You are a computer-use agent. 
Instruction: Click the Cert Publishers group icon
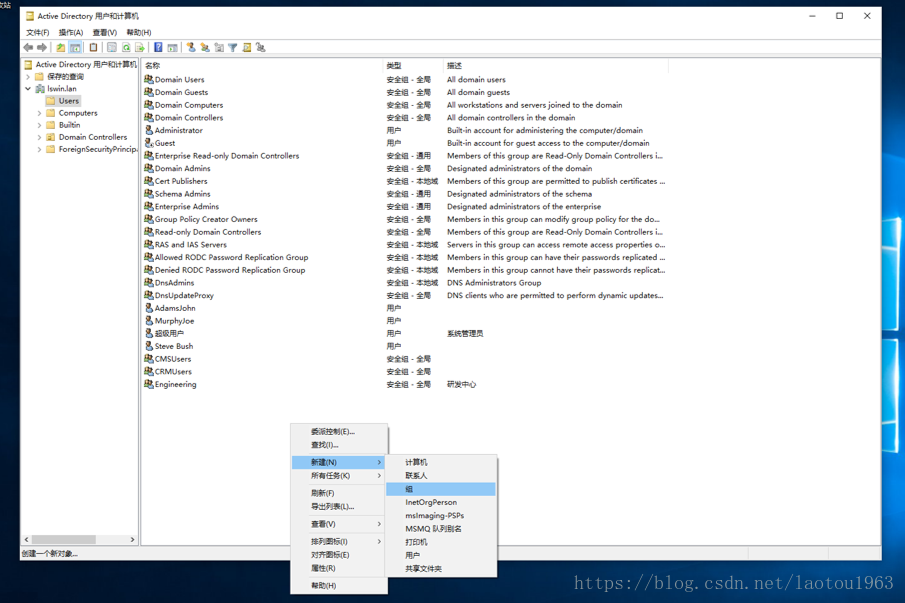click(149, 181)
